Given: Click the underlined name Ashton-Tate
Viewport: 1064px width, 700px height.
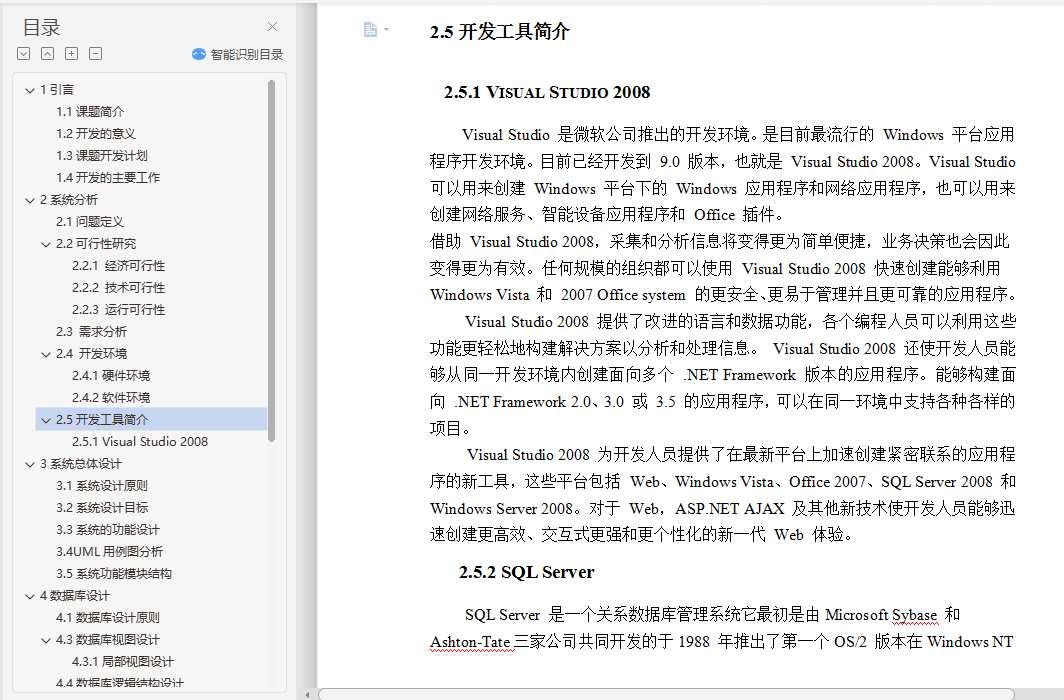Looking at the screenshot, I should pos(470,642).
